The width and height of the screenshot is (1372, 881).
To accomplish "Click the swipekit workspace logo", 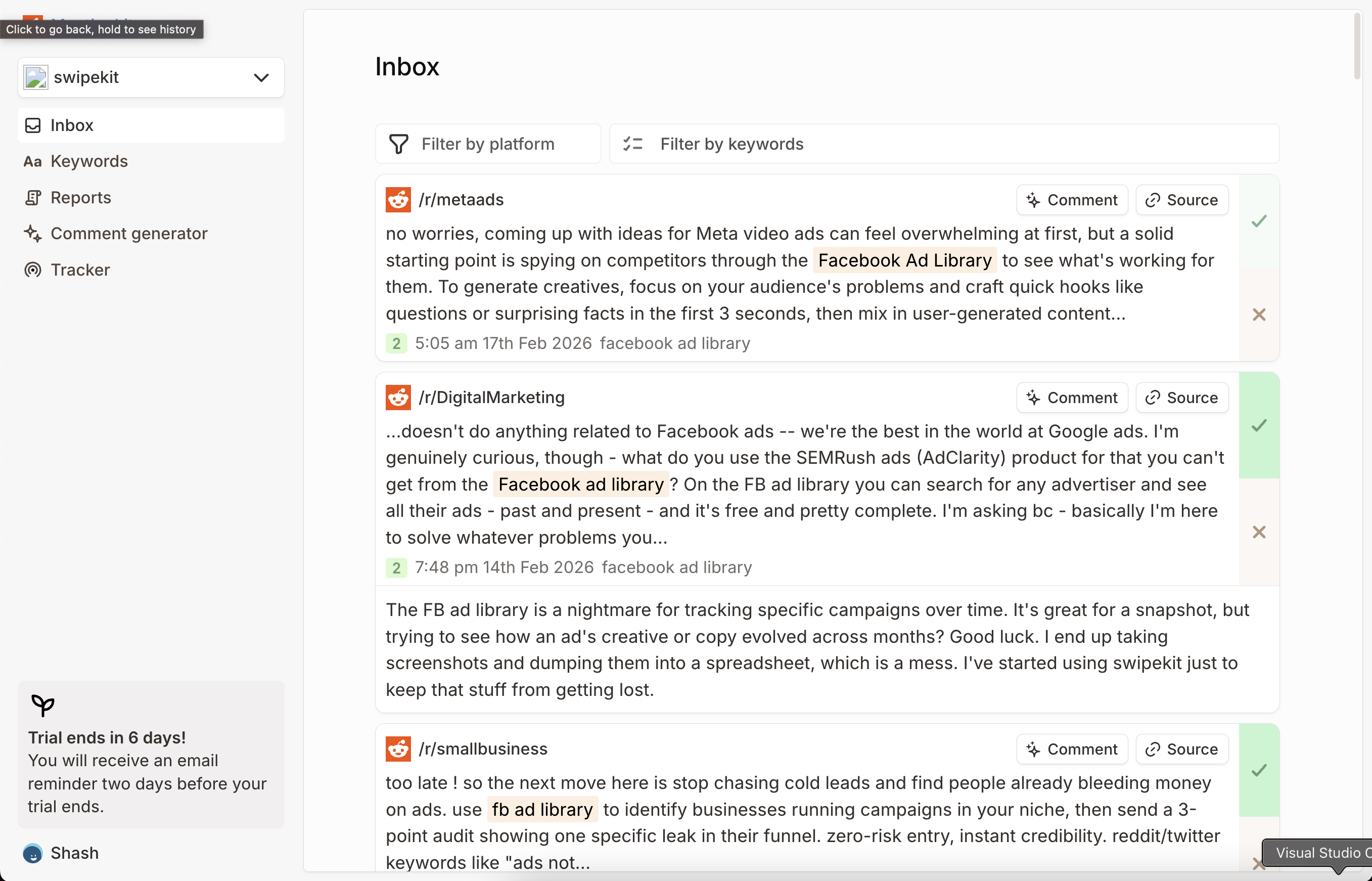I will (36, 77).
